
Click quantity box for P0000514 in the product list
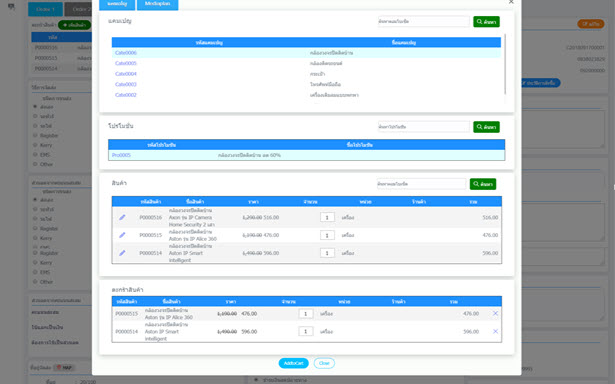pyautogui.click(x=327, y=253)
